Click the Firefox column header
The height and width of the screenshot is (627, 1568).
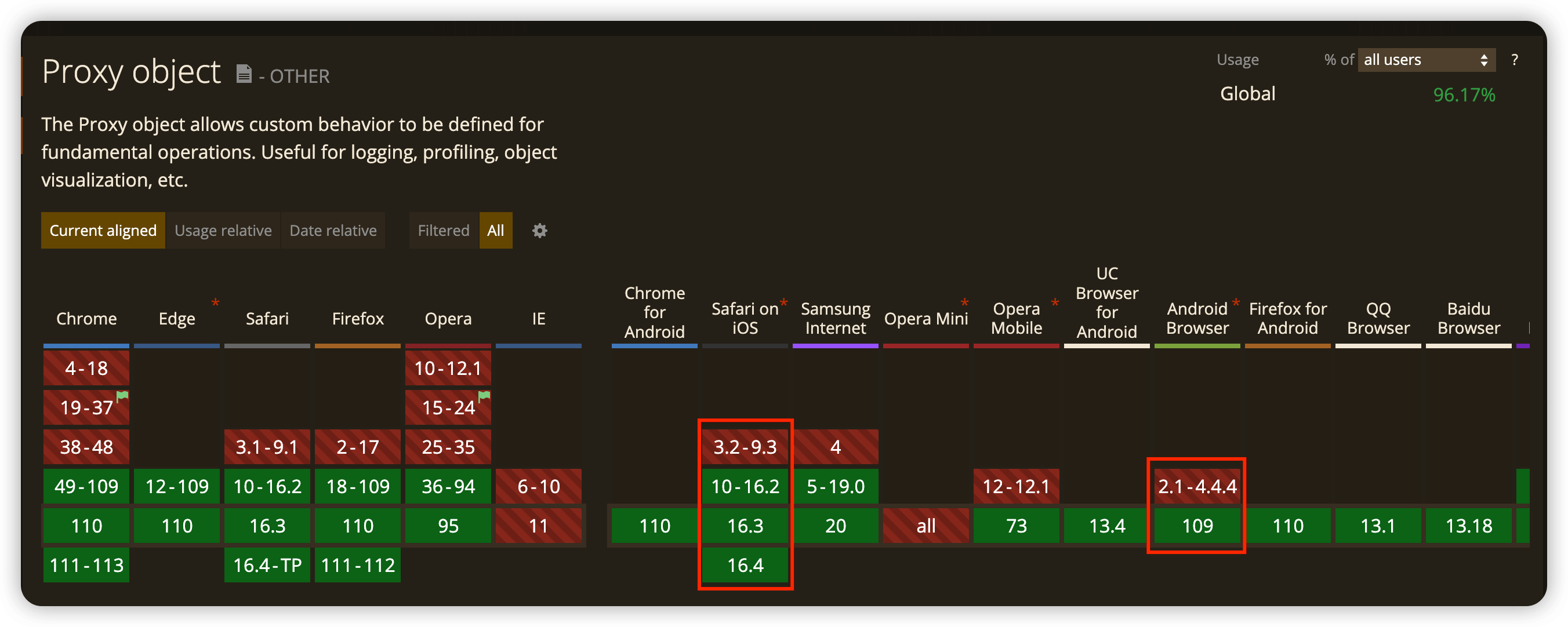358,318
